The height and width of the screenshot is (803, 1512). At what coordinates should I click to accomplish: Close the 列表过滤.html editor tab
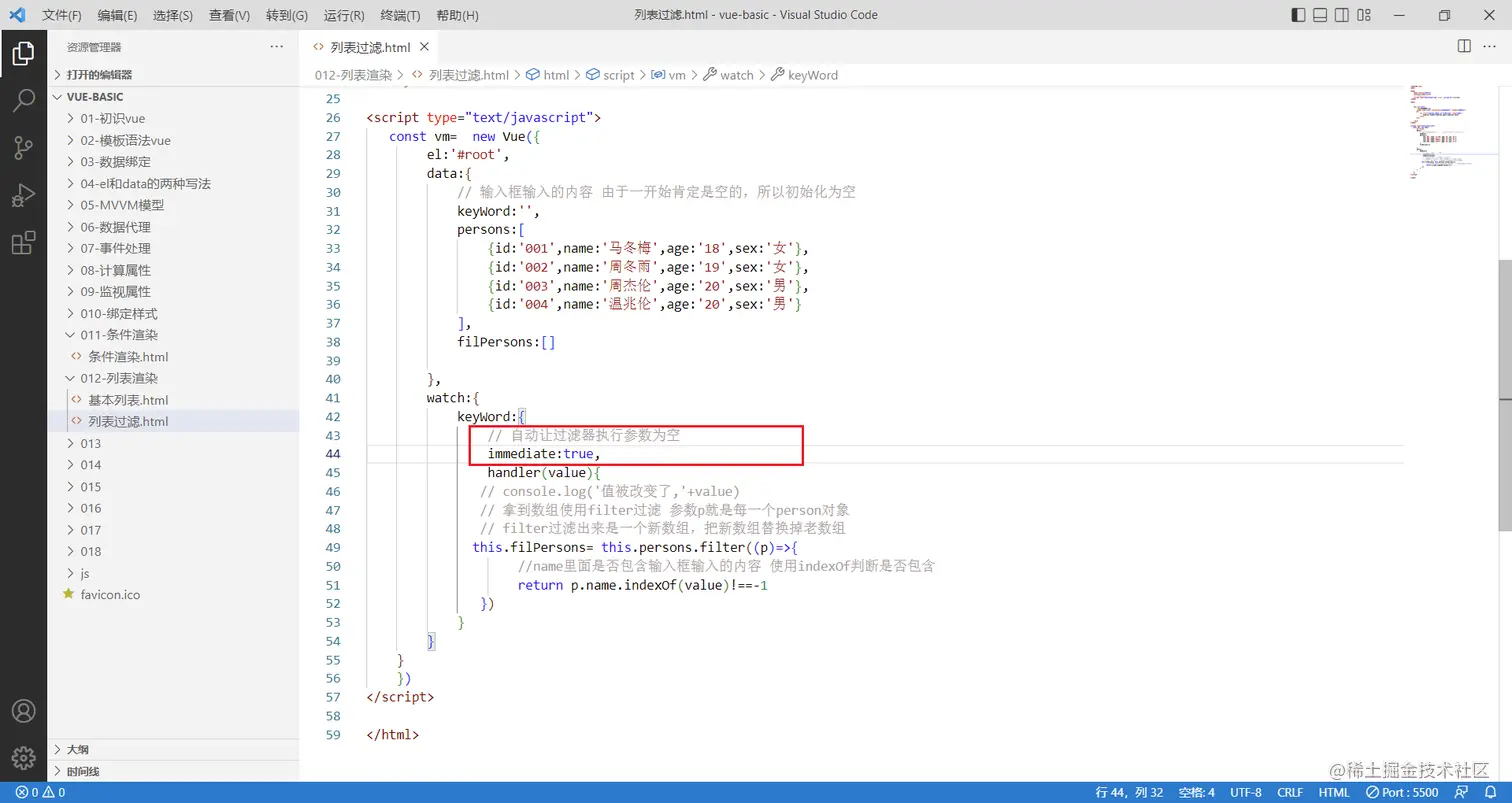pyautogui.click(x=424, y=47)
